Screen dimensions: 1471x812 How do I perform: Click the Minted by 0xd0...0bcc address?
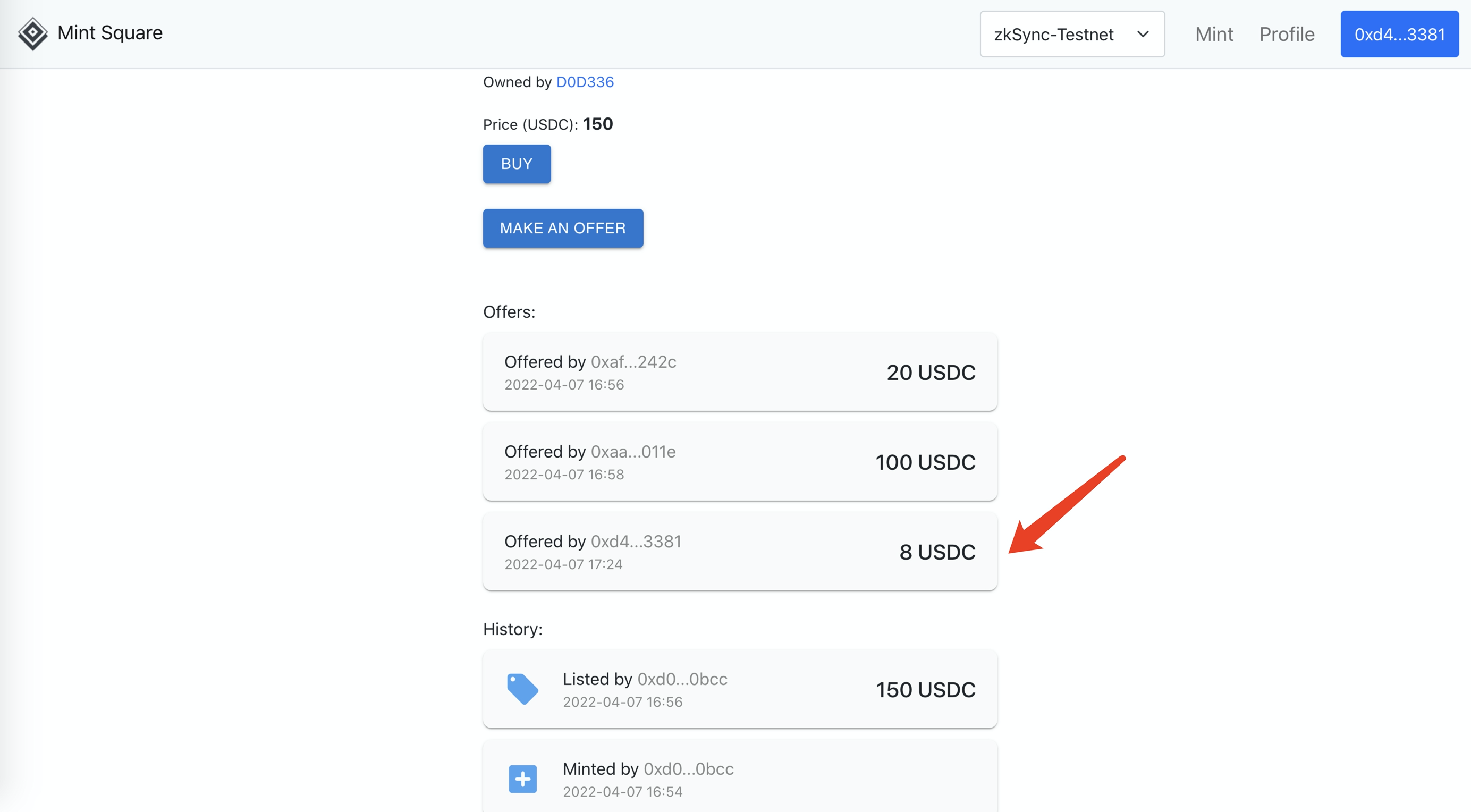688,768
